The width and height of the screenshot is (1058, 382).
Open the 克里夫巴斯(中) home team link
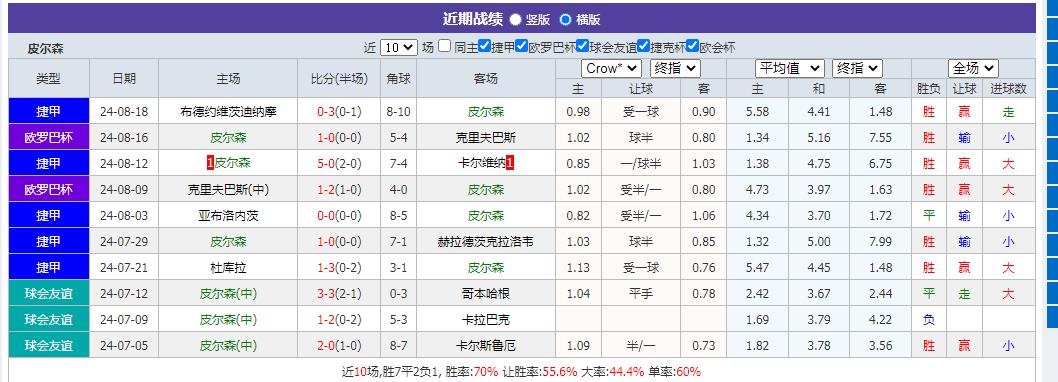click(x=228, y=190)
